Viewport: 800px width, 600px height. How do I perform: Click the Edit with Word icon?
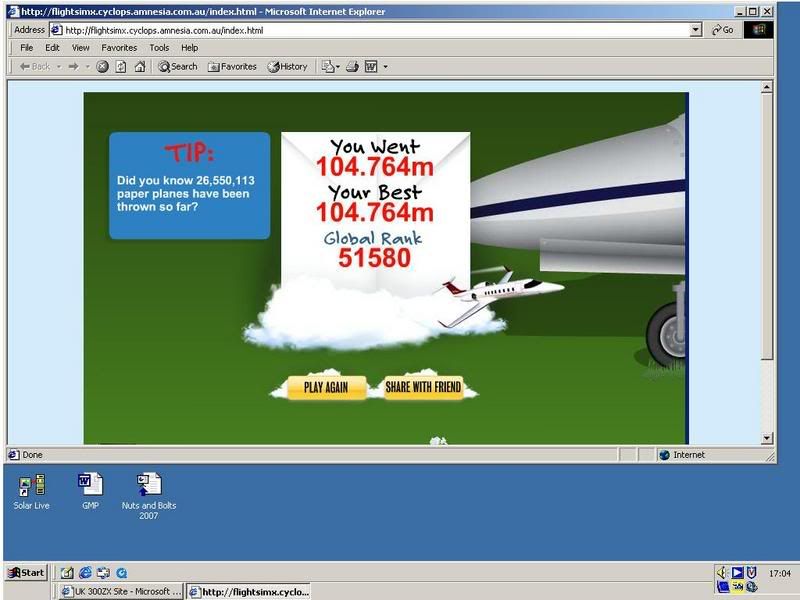(x=370, y=67)
